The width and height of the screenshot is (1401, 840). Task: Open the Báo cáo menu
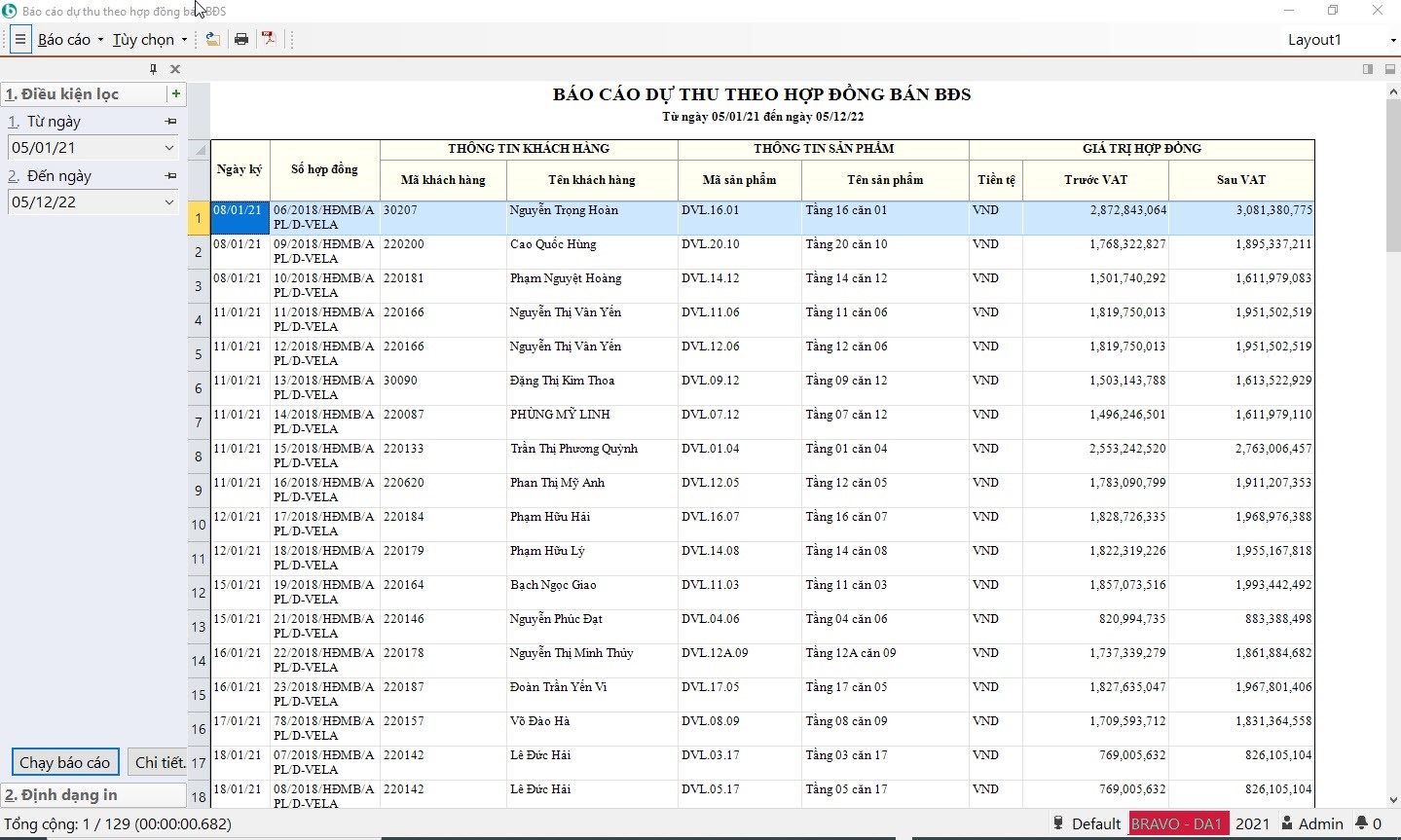(70, 40)
